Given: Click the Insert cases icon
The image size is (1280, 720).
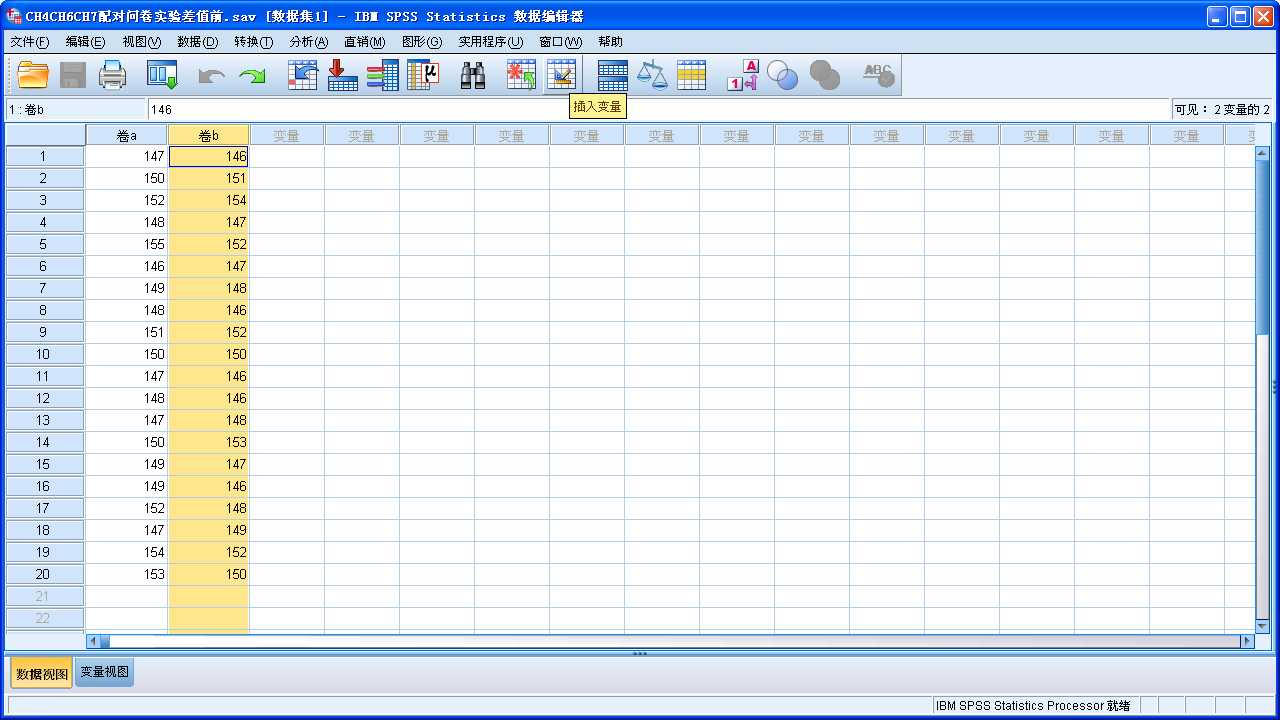Looking at the screenshot, I should point(521,75).
